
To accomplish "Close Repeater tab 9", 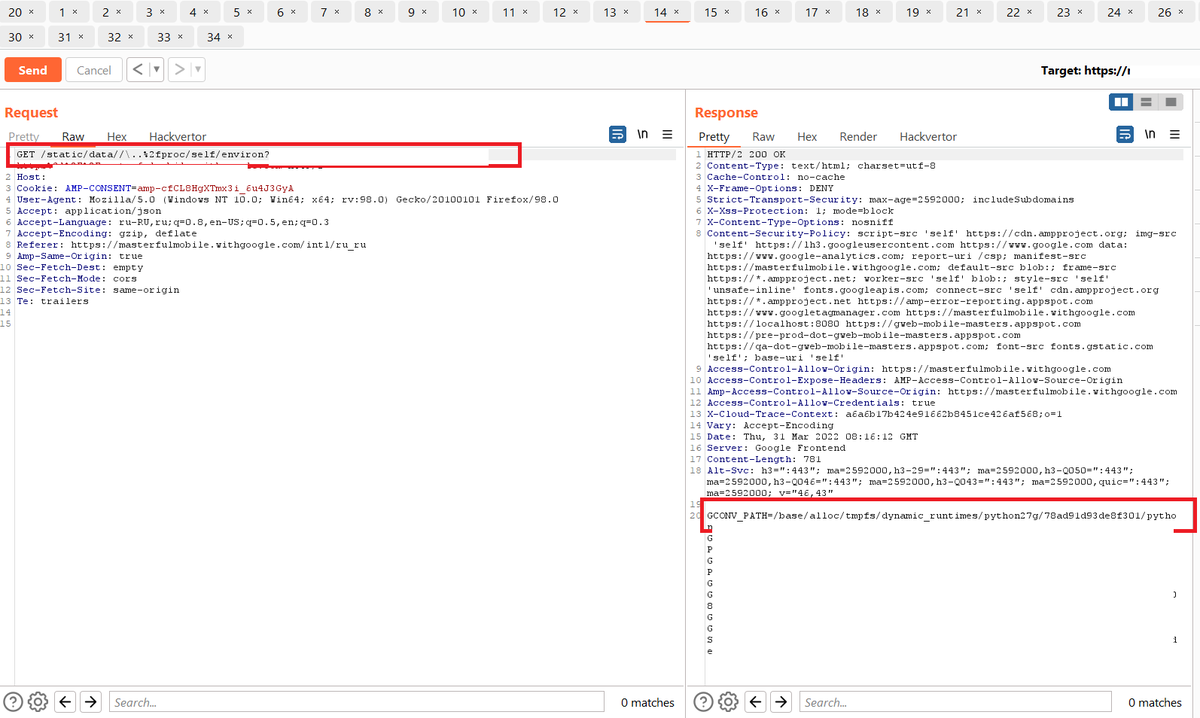I will click(425, 12).
